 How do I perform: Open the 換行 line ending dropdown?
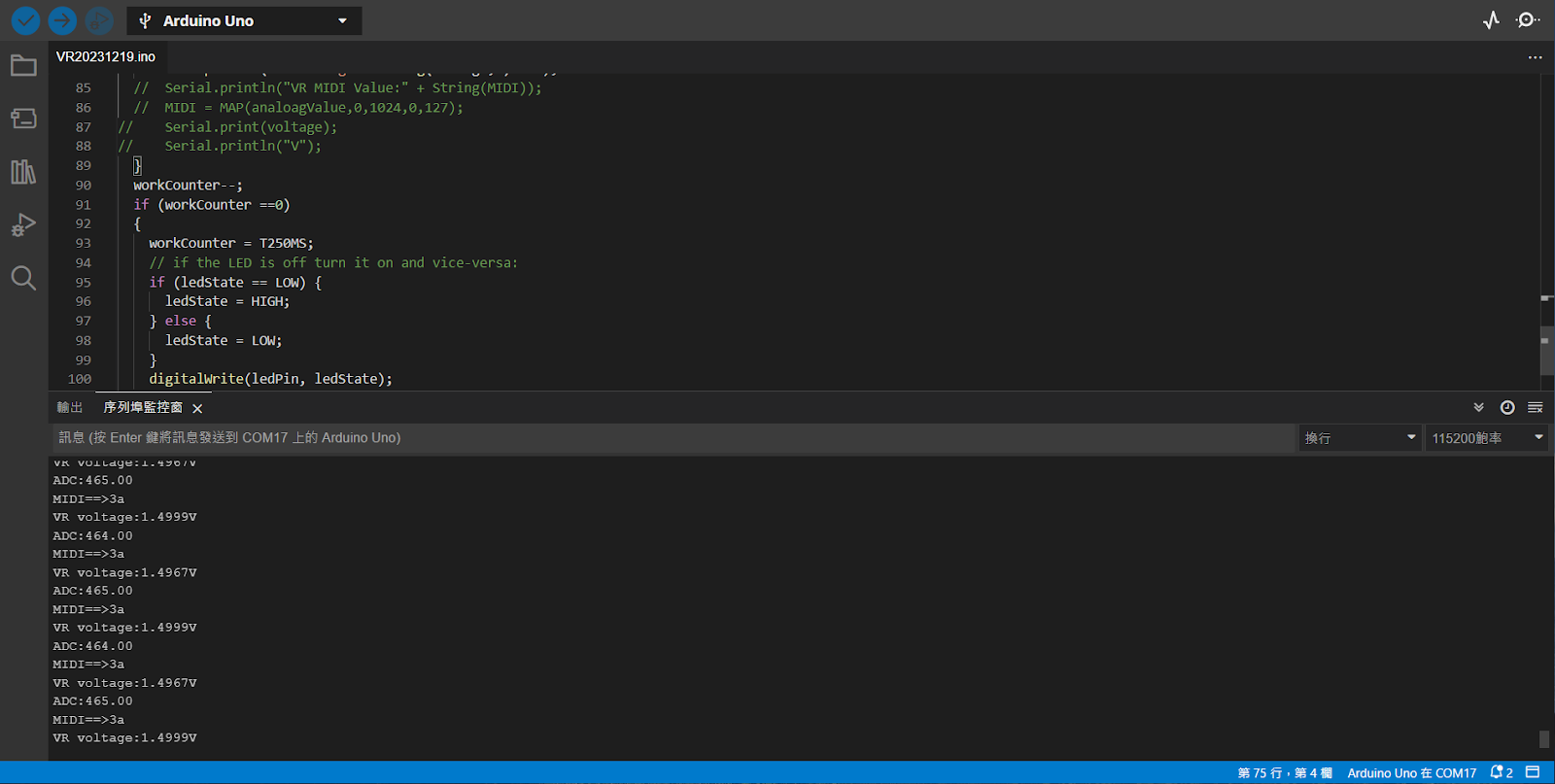(x=1360, y=438)
